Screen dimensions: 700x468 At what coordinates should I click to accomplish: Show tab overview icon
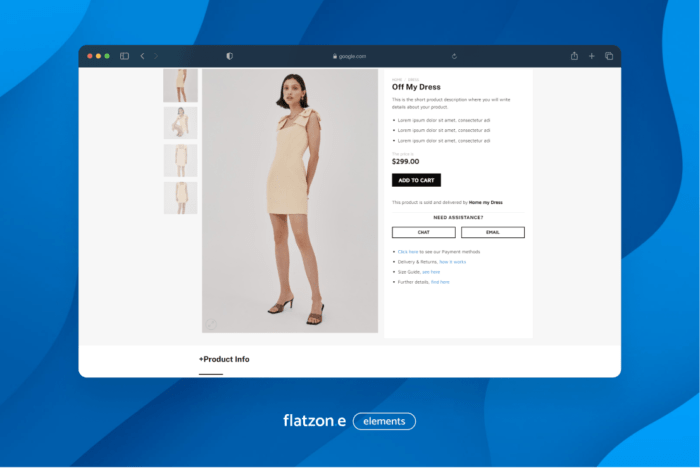608,56
